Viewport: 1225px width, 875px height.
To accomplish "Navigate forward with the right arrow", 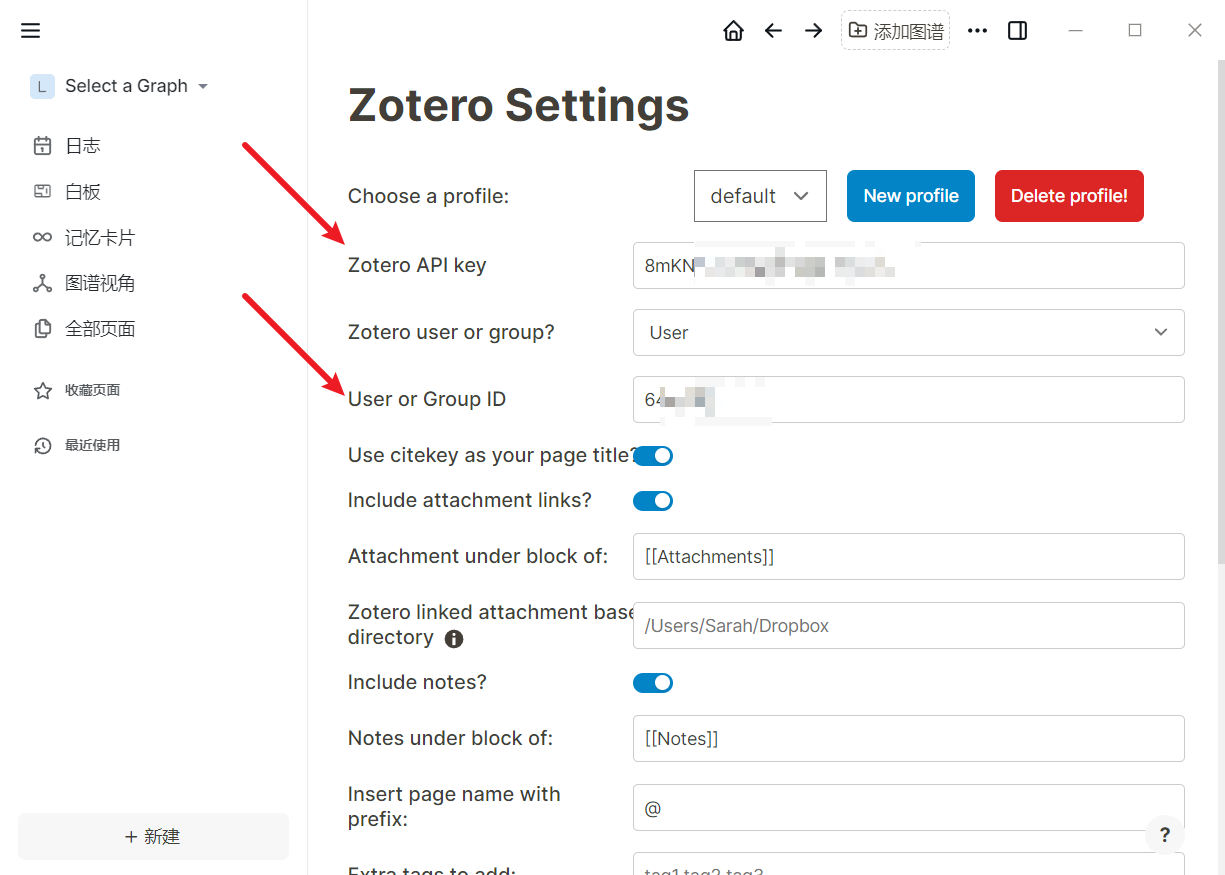I will (813, 31).
